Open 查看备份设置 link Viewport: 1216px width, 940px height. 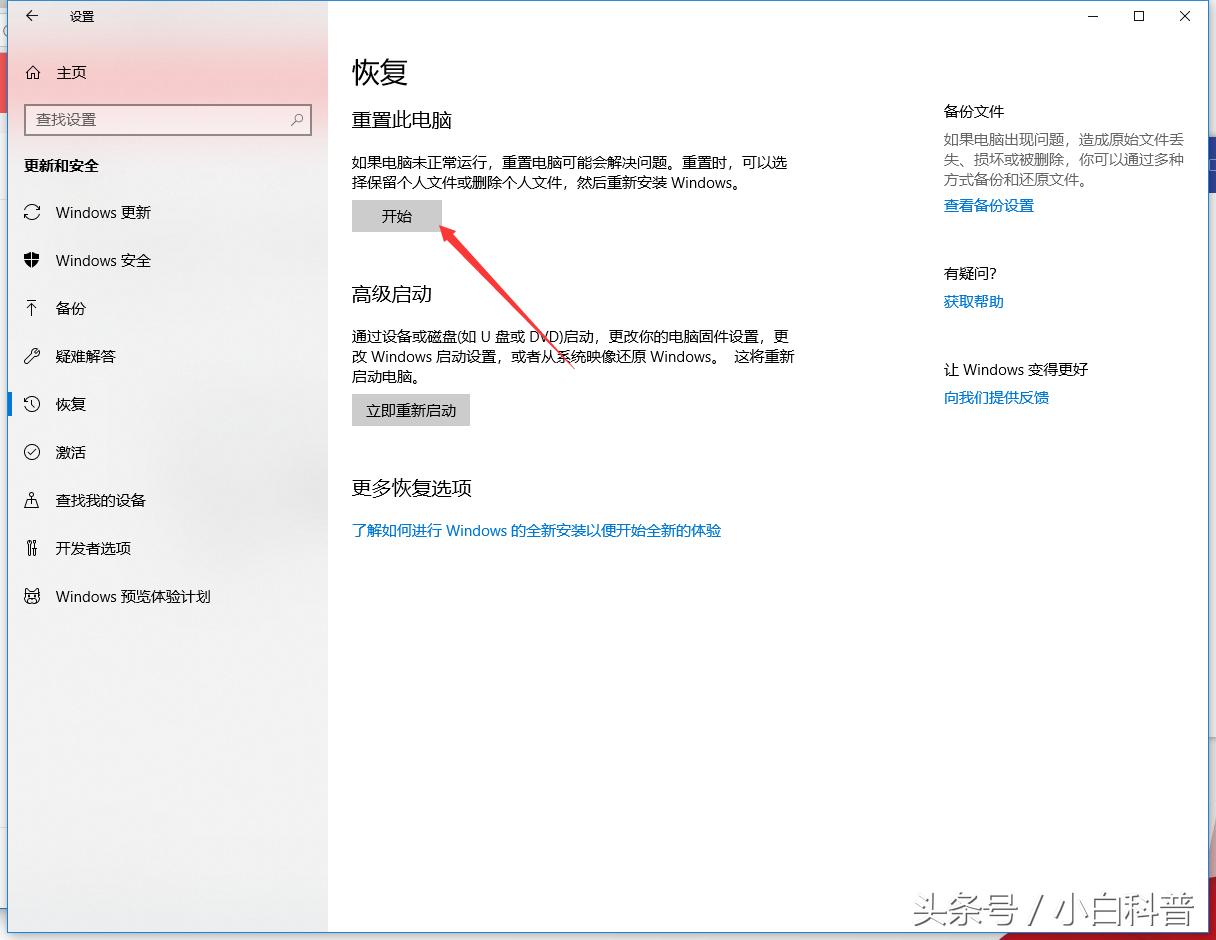coord(988,205)
